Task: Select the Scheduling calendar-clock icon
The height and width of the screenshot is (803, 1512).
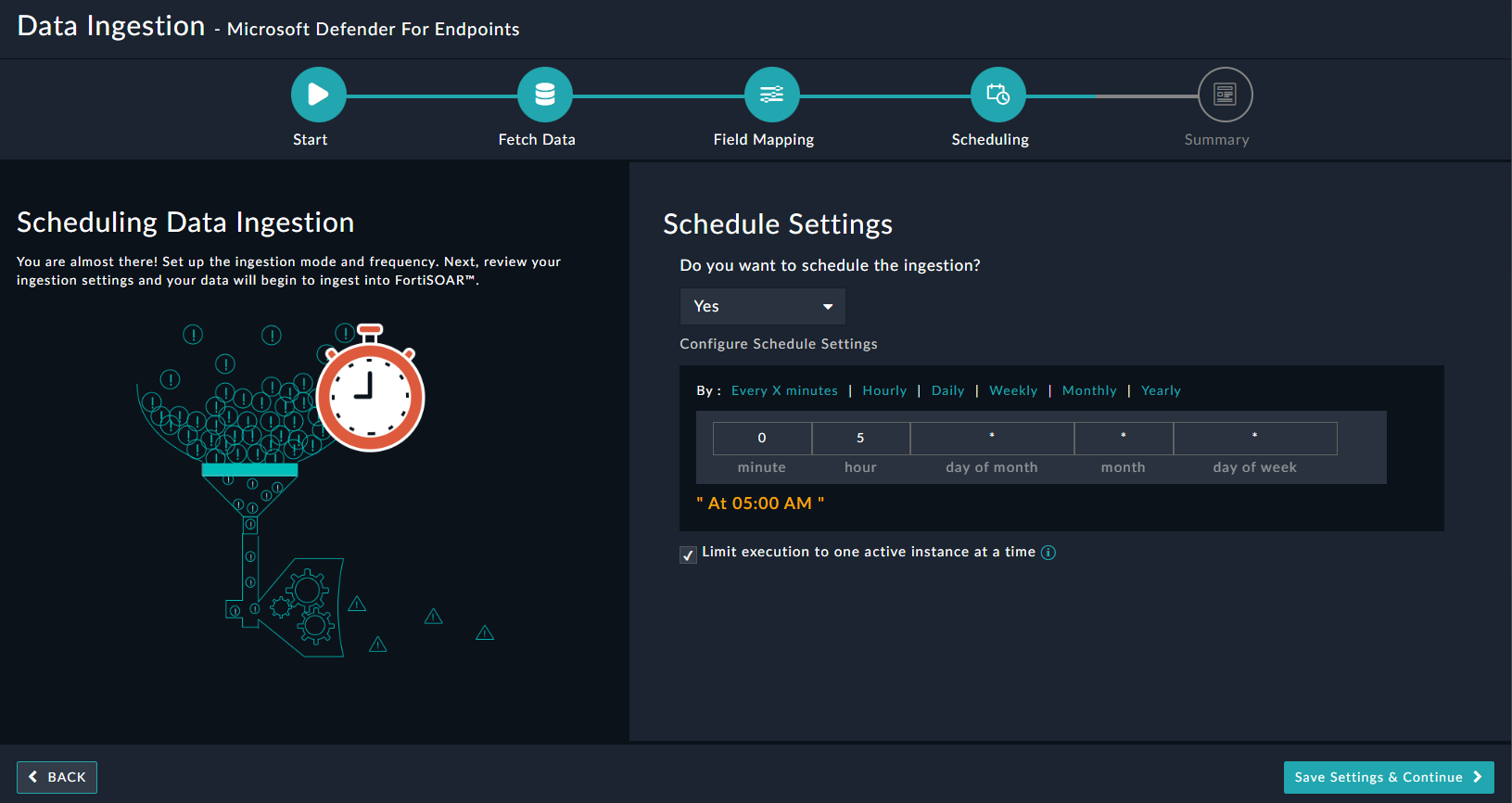Action: point(997,95)
